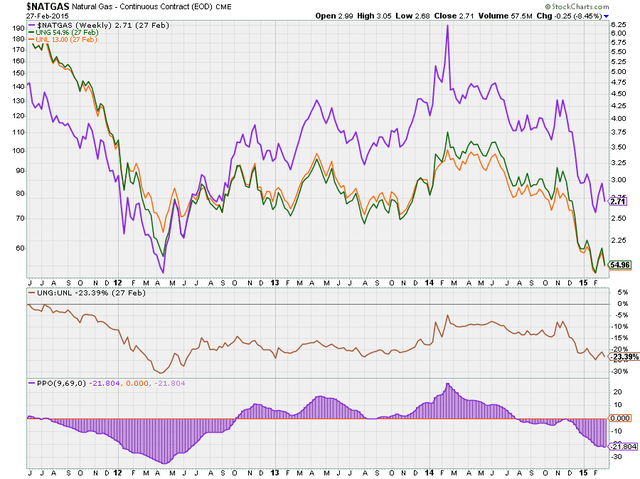Click the -23.39% ratio value tag
Viewport: 640px width, 479px height.
pyautogui.click(x=621, y=356)
